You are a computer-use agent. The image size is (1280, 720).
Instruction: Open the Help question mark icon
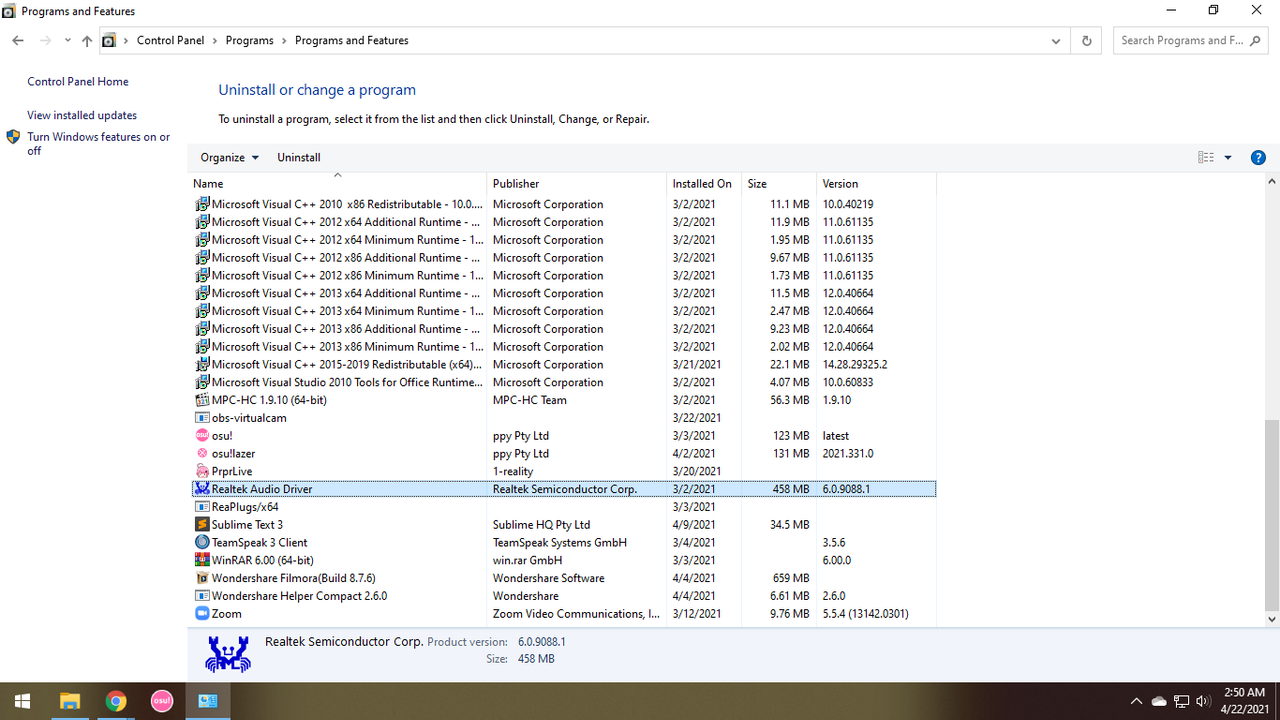point(1258,157)
